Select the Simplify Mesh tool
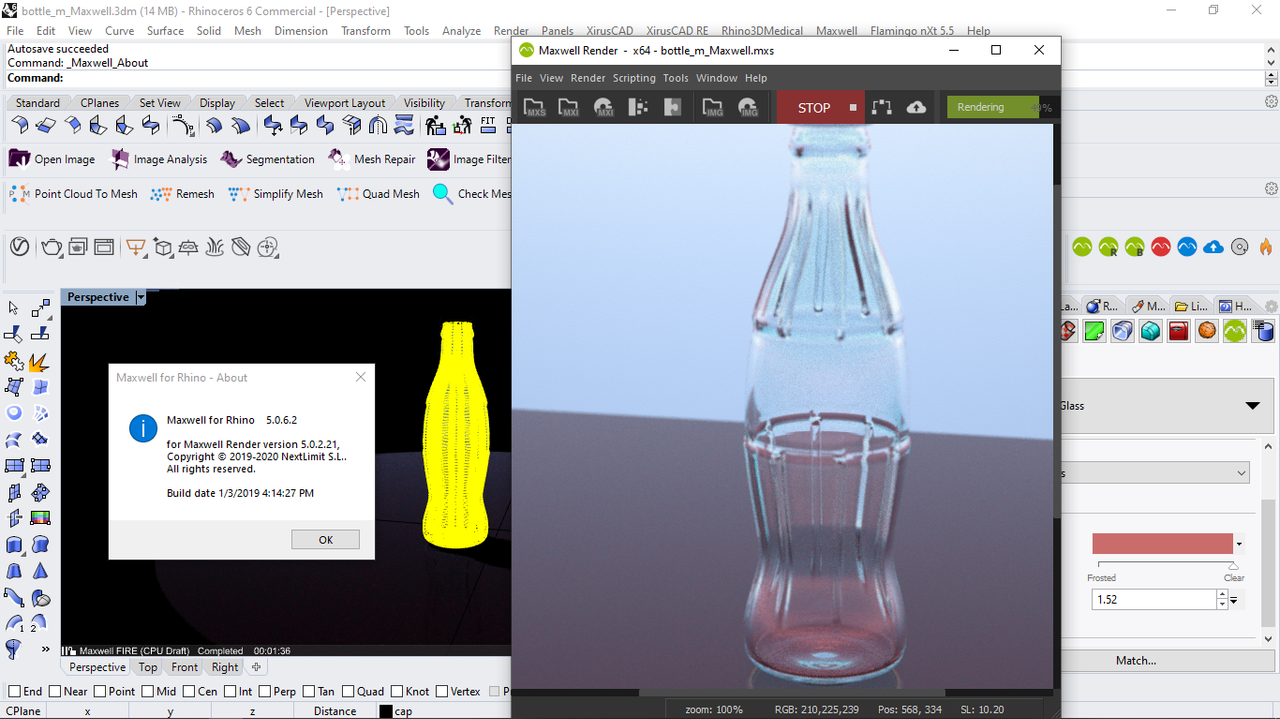 tap(275, 194)
